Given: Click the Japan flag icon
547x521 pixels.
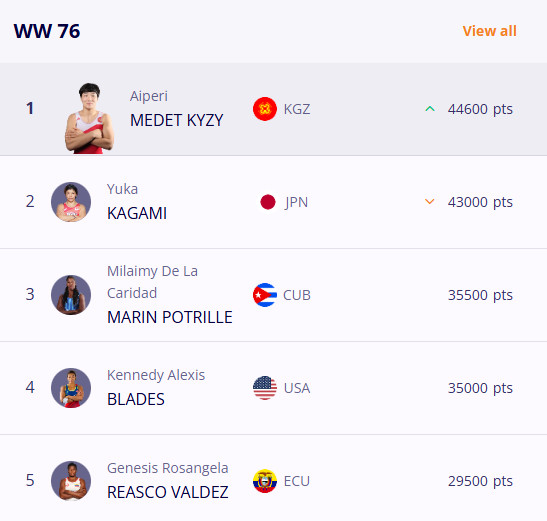Looking at the screenshot, I should [268, 202].
